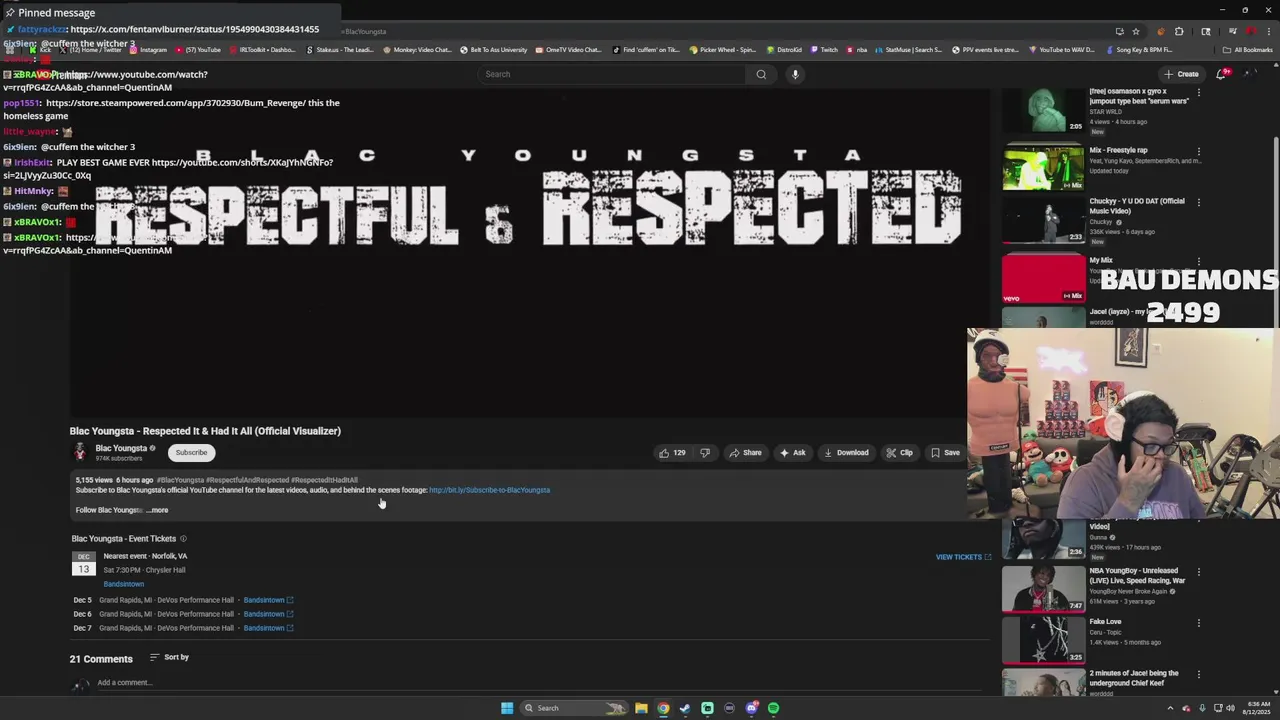Open Blac Youngsta channel avatar
1280x720 pixels.
80,452
